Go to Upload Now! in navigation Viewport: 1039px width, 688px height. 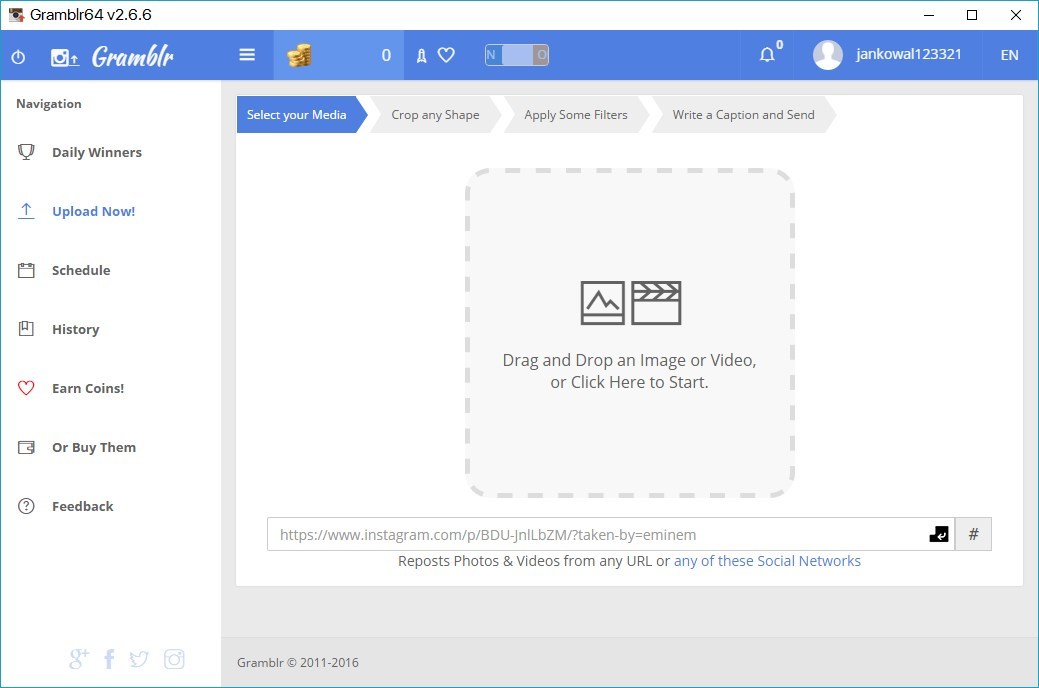coord(93,211)
